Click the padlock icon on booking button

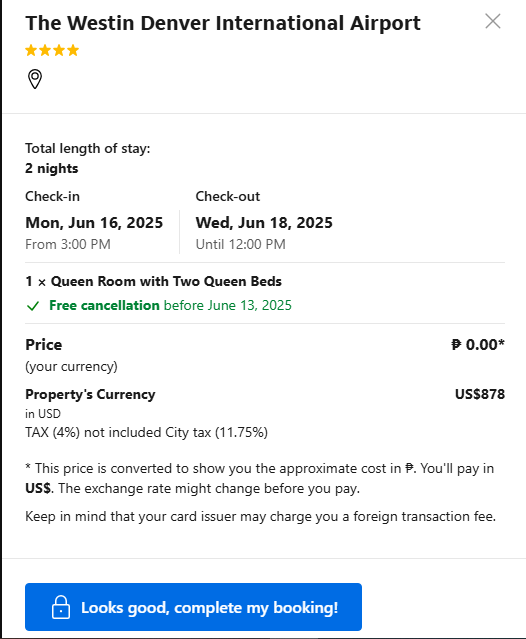61,607
